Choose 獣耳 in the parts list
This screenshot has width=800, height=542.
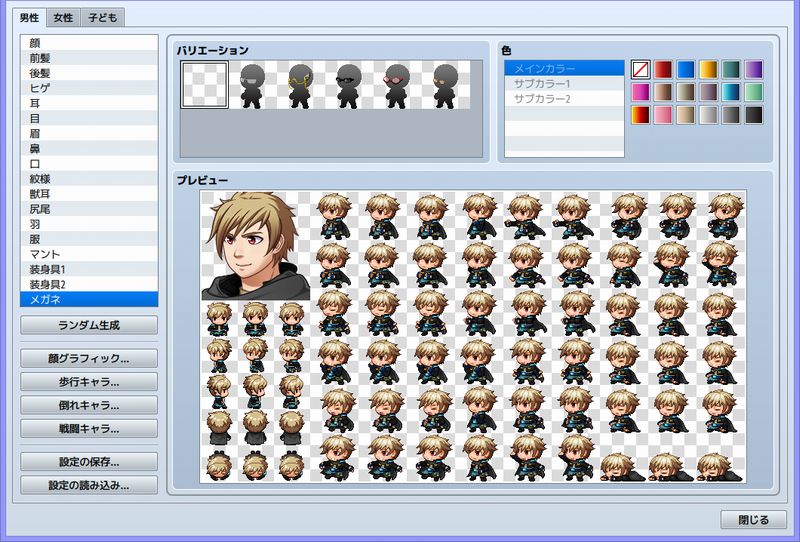pos(89,193)
